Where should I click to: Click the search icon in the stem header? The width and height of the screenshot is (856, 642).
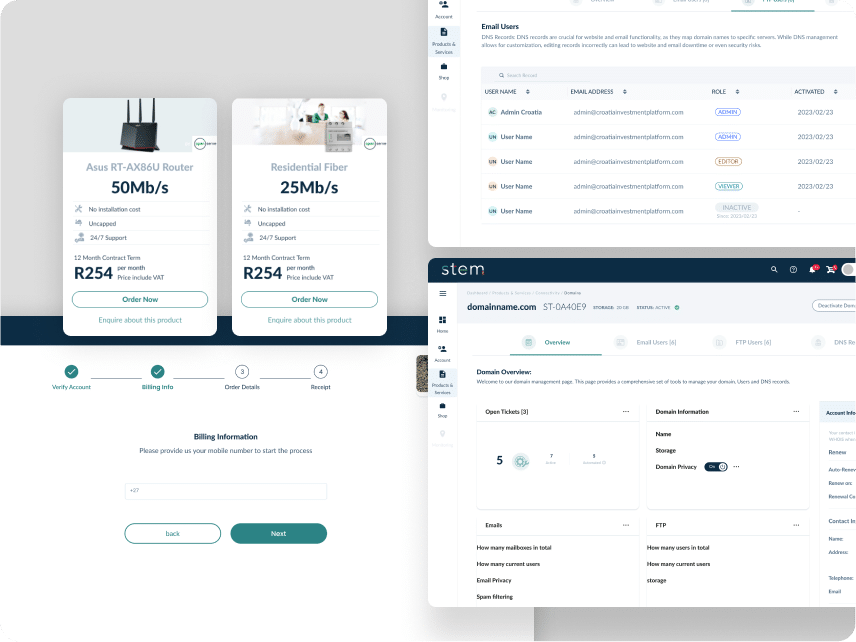point(774,269)
